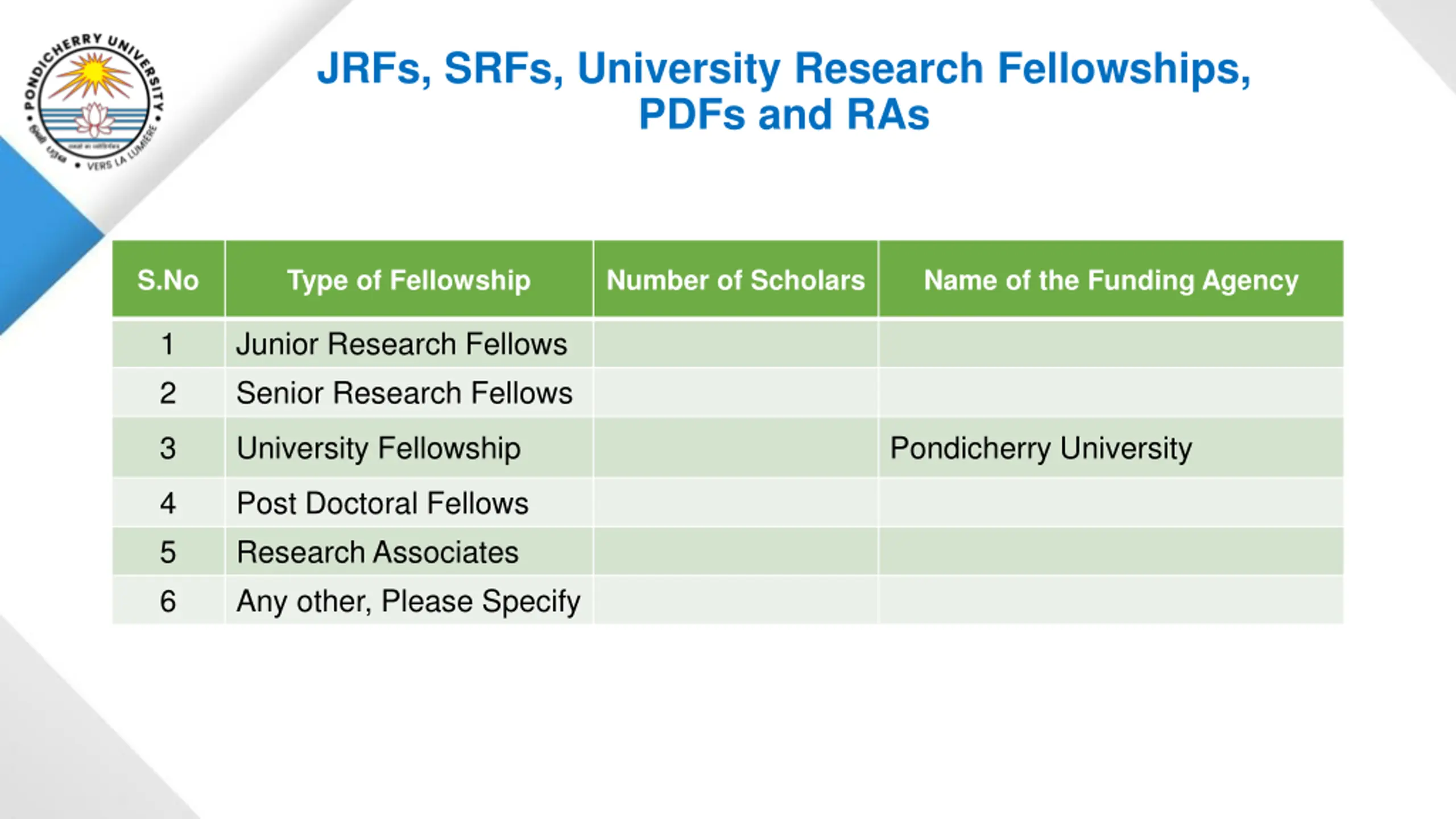This screenshot has height=819, width=1456.
Task: Click the empty scholars cell for University Fellowship
Action: click(x=736, y=448)
